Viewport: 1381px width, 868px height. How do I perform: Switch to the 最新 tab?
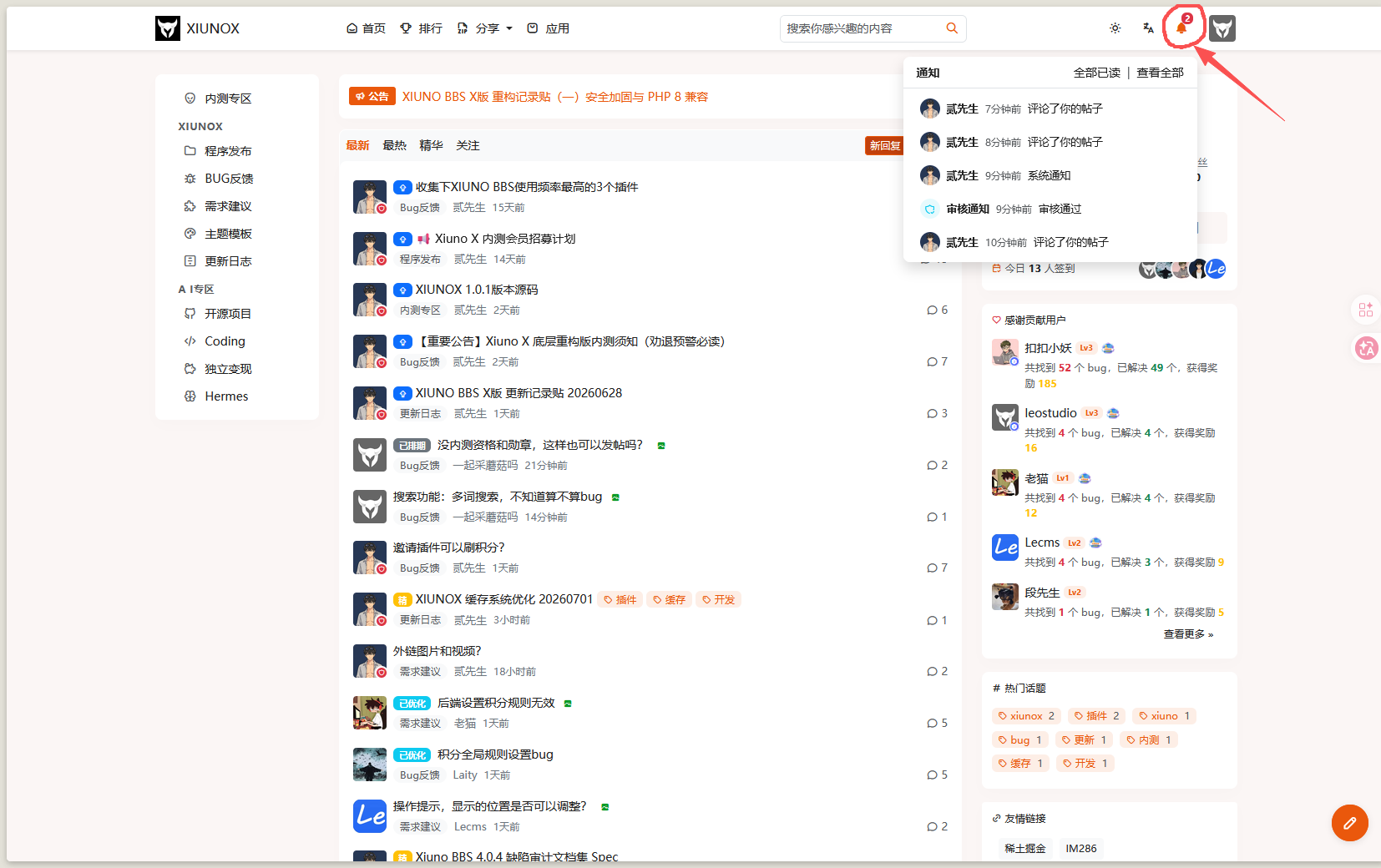(x=357, y=145)
